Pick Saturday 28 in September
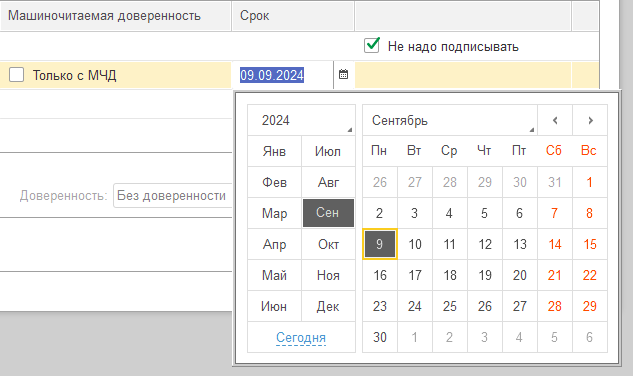 (x=555, y=306)
